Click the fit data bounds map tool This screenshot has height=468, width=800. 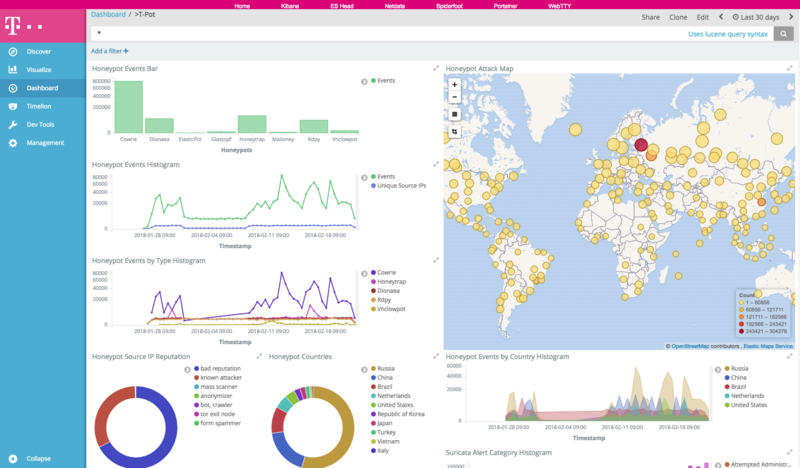[x=454, y=132]
